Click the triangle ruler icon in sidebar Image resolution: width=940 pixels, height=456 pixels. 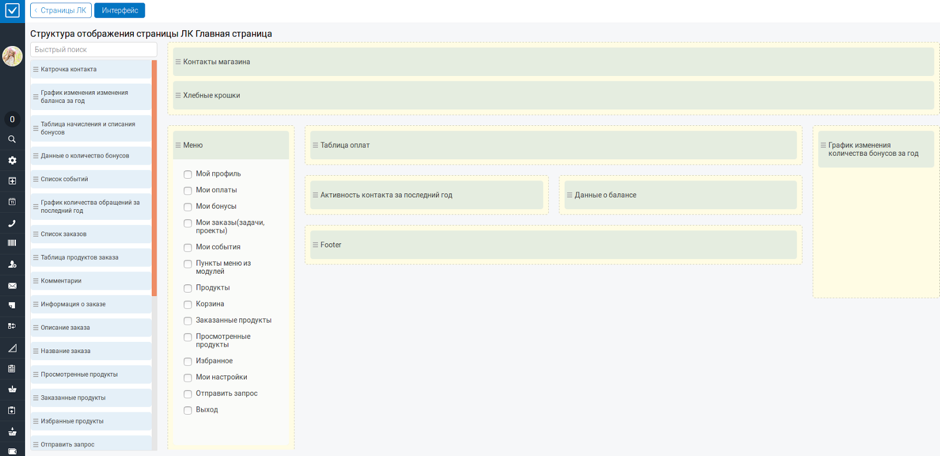tap(12, 348)
